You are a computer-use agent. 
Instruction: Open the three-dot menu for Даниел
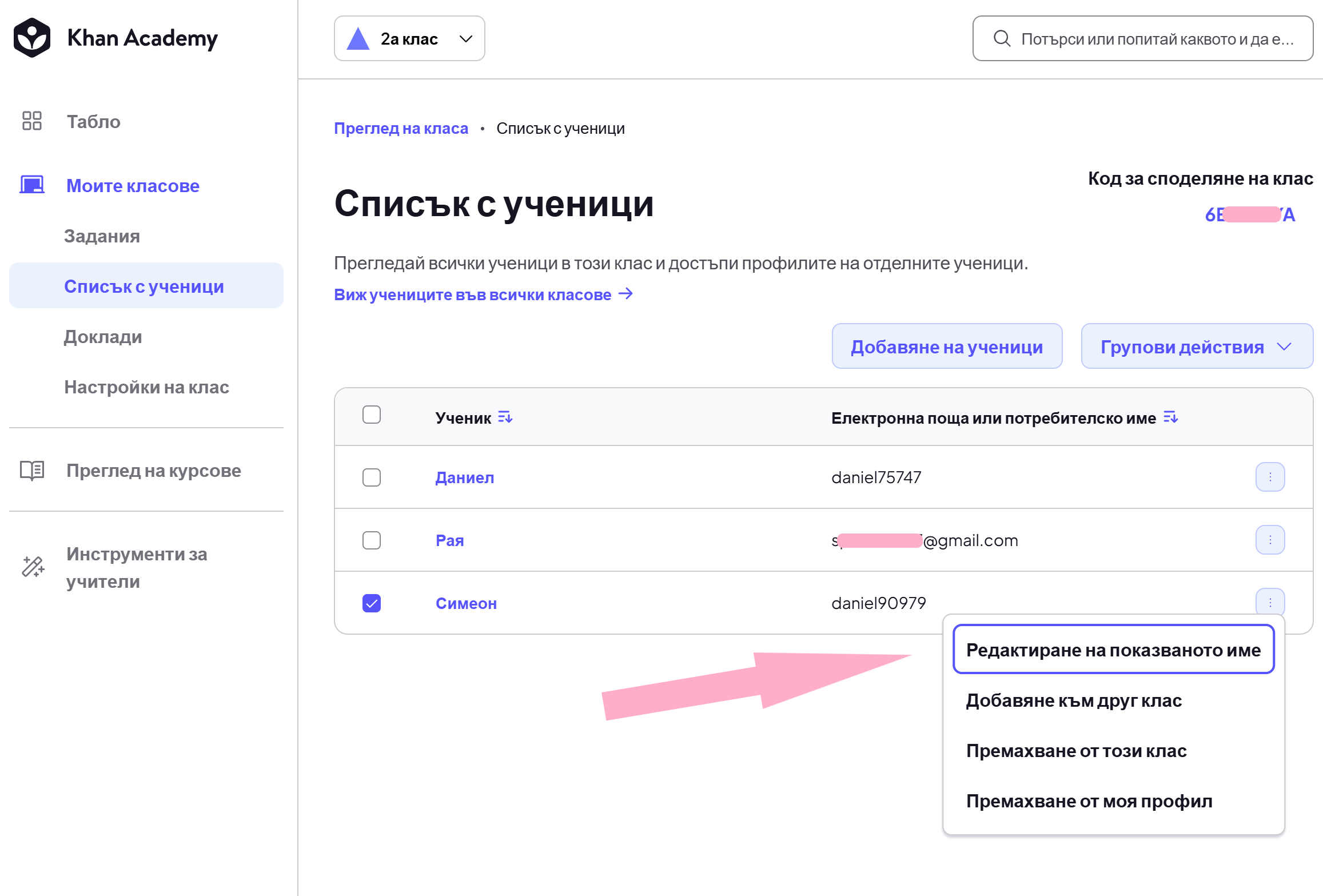coord(1270,477)
